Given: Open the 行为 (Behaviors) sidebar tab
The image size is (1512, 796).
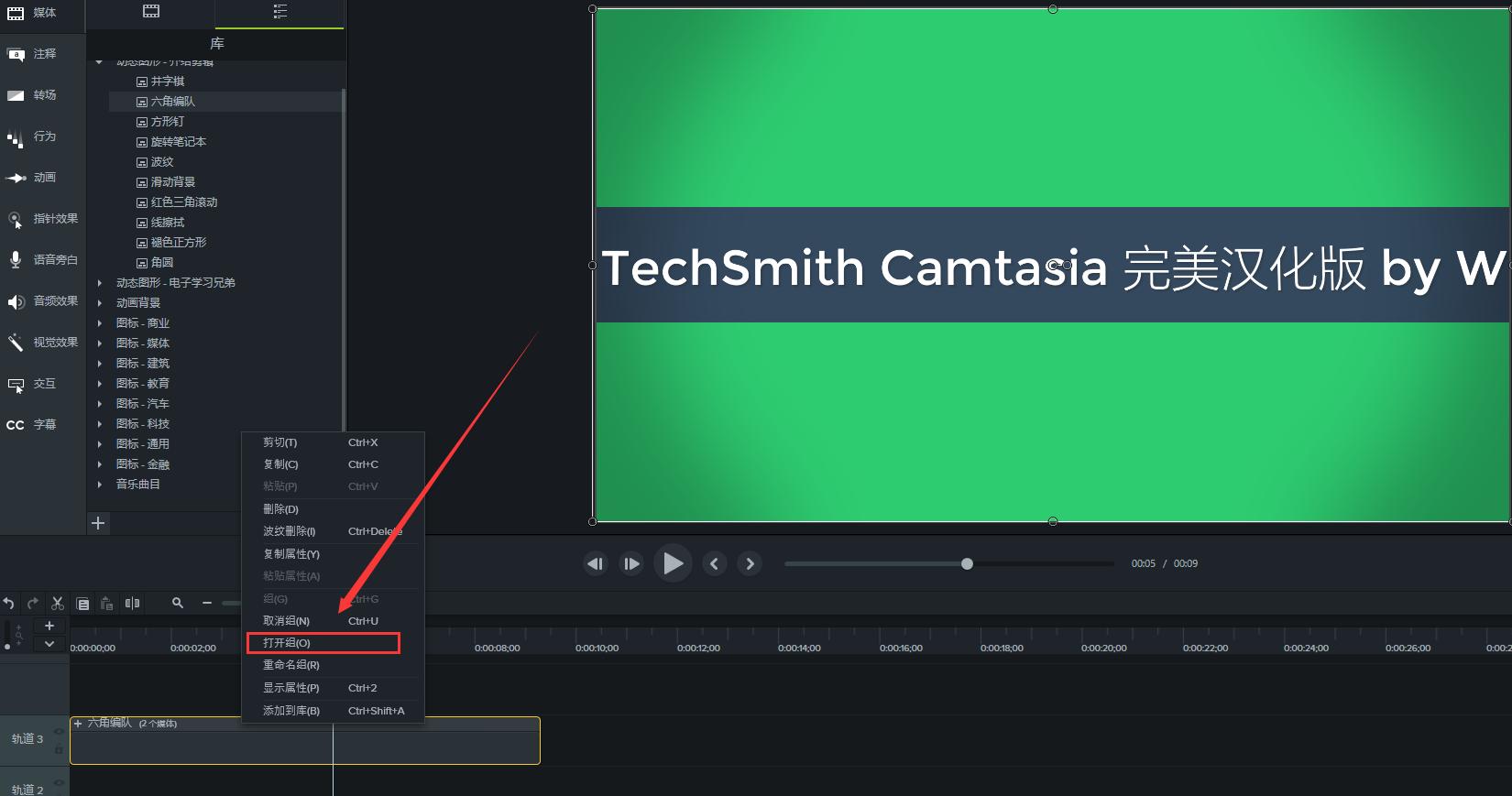Looking at the screenshot, I should [32, 136].
